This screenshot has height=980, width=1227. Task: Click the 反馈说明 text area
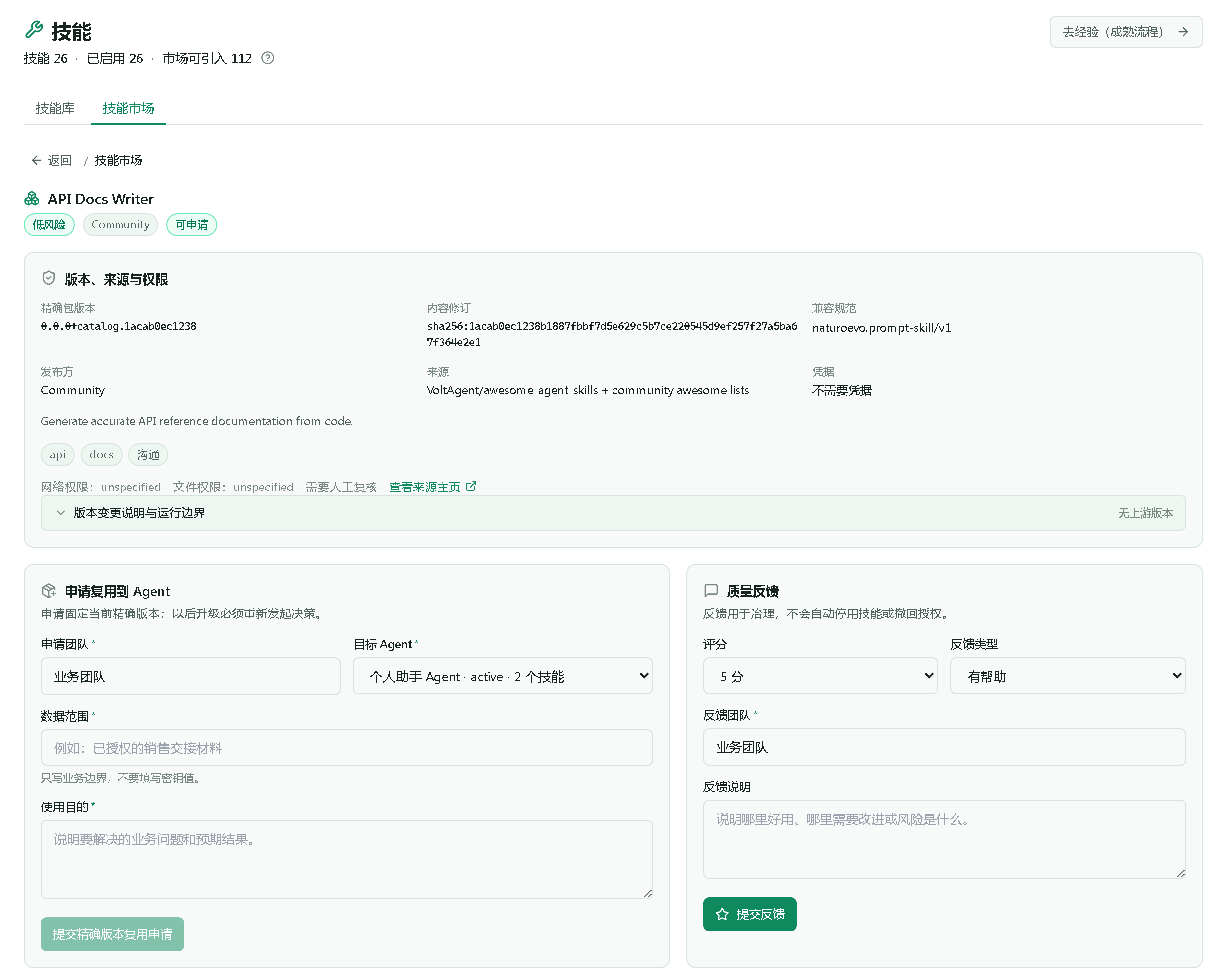pos(944,840)
